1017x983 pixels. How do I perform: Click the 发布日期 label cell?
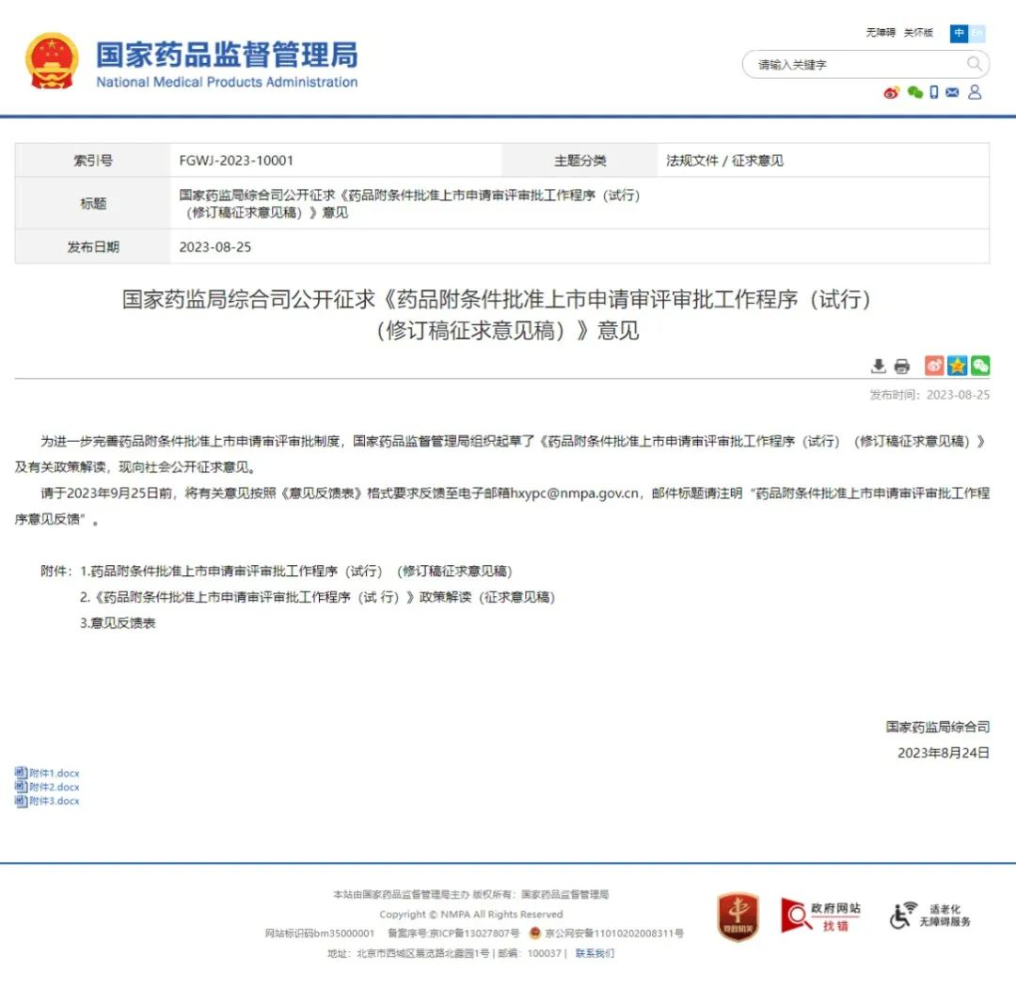(93, 247)
